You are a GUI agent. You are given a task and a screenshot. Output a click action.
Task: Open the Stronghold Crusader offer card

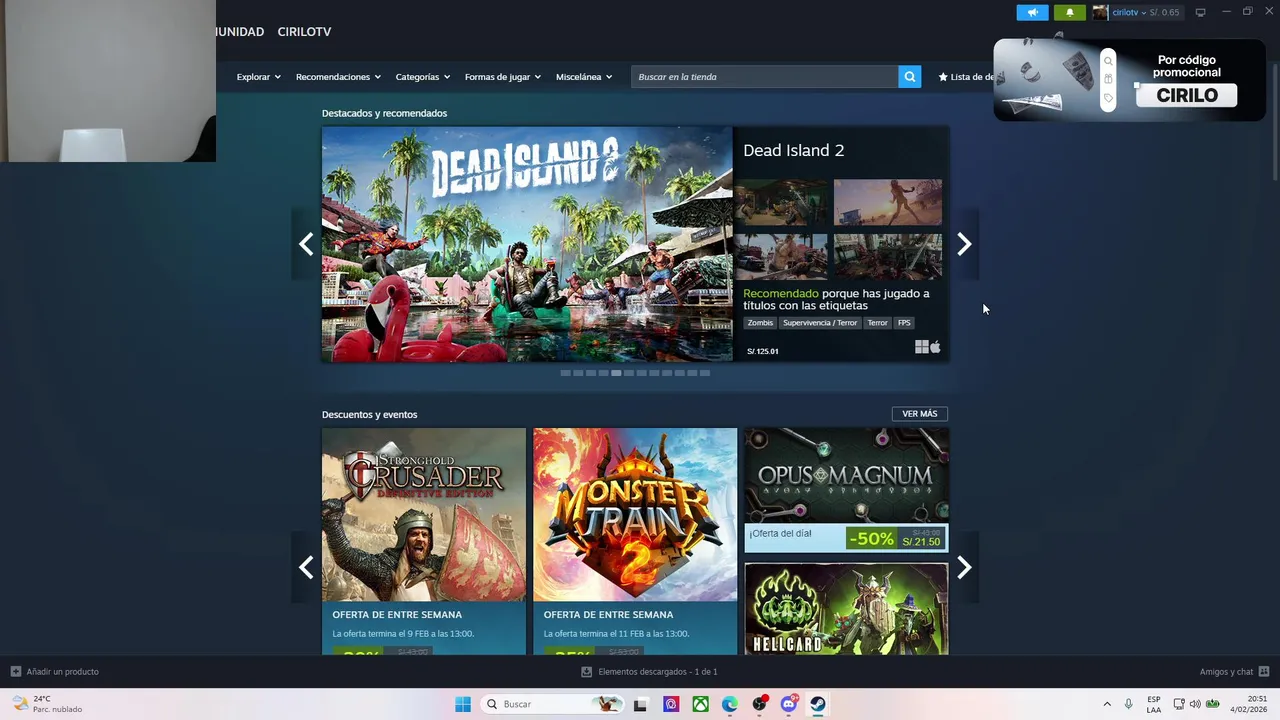point(424,541)
